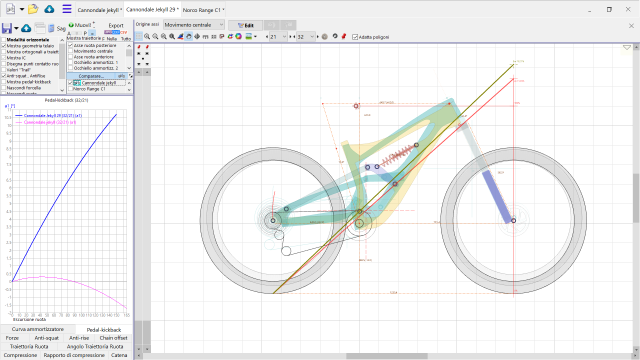This screenshot has width=640, height=360.
Task: Click the red-green-blue refresh colors icon
Action: (230, 37)
